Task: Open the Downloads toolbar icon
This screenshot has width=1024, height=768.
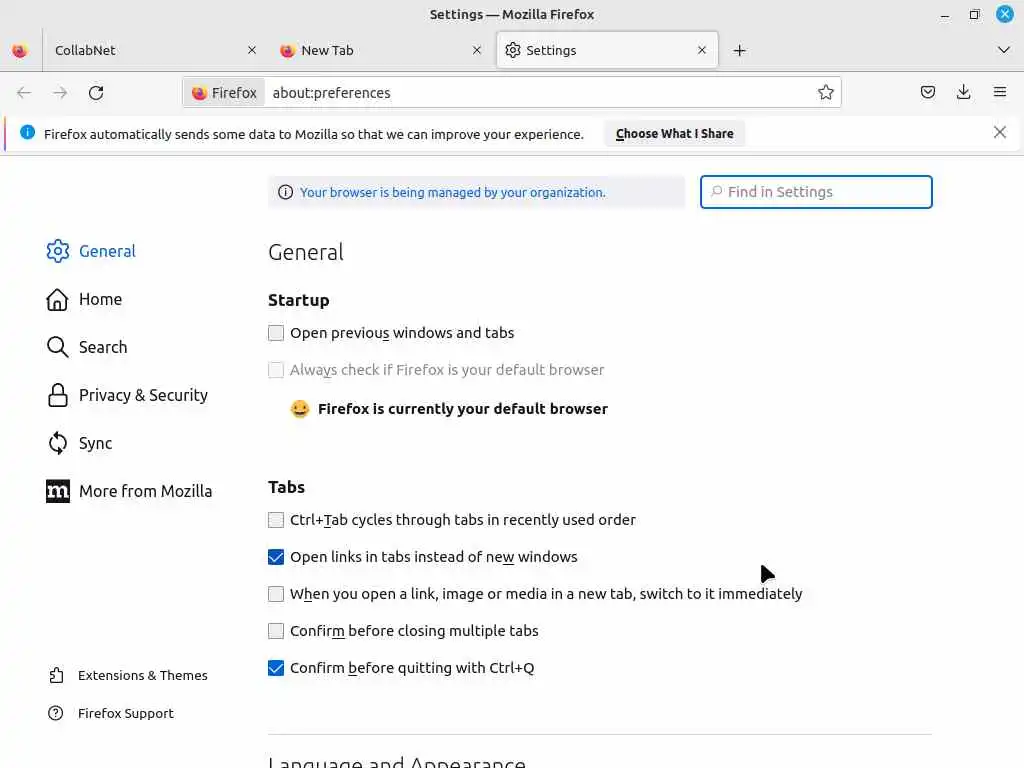Action: pos(964,93)
